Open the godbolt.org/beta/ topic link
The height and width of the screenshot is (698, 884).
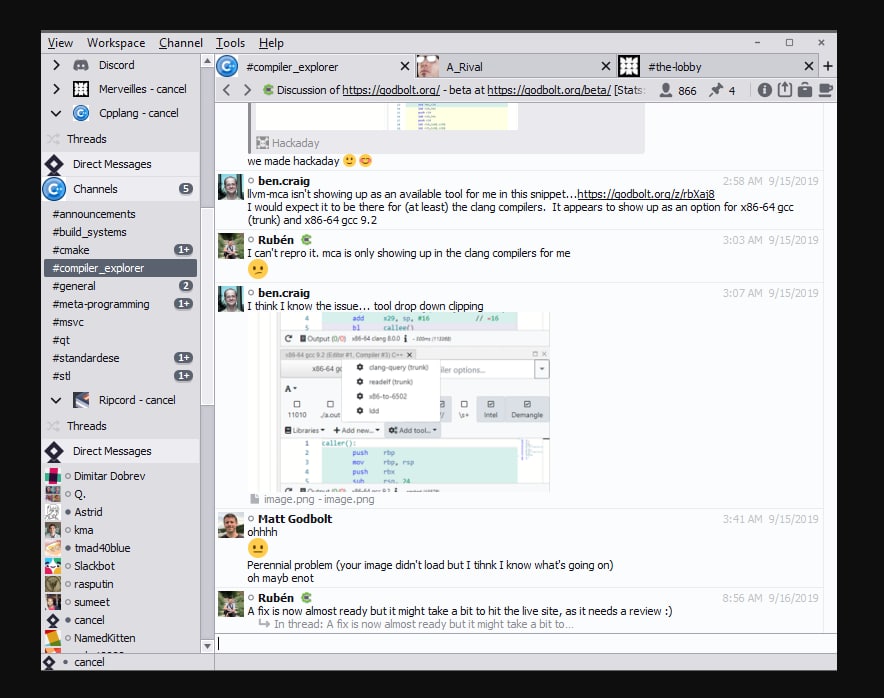[x=549, y=90]
